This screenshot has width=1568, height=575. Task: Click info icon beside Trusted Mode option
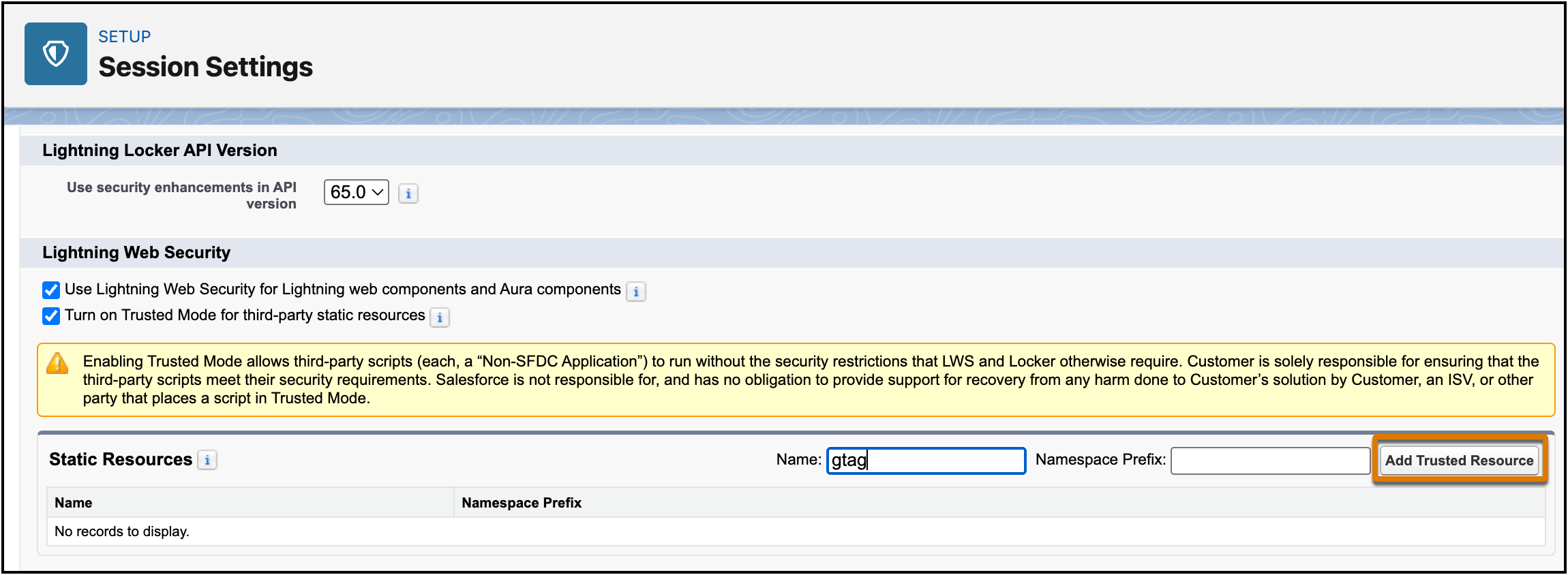click(440, 317)
